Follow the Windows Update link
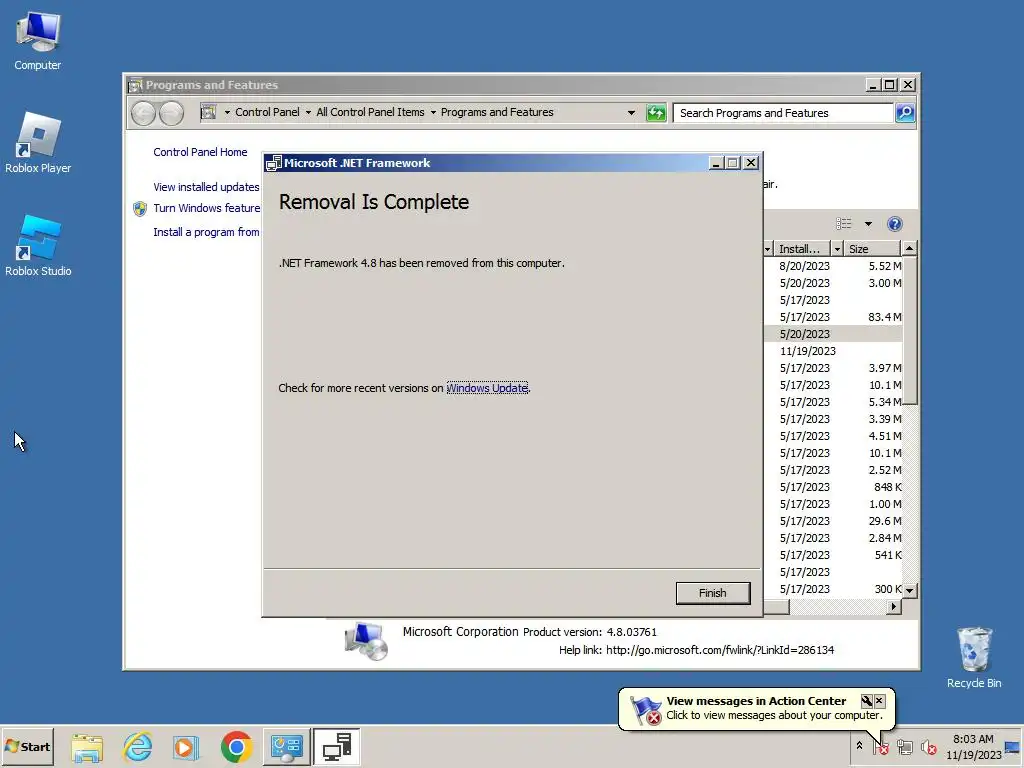Viewport: 1024px width, 768px height. 487,388
